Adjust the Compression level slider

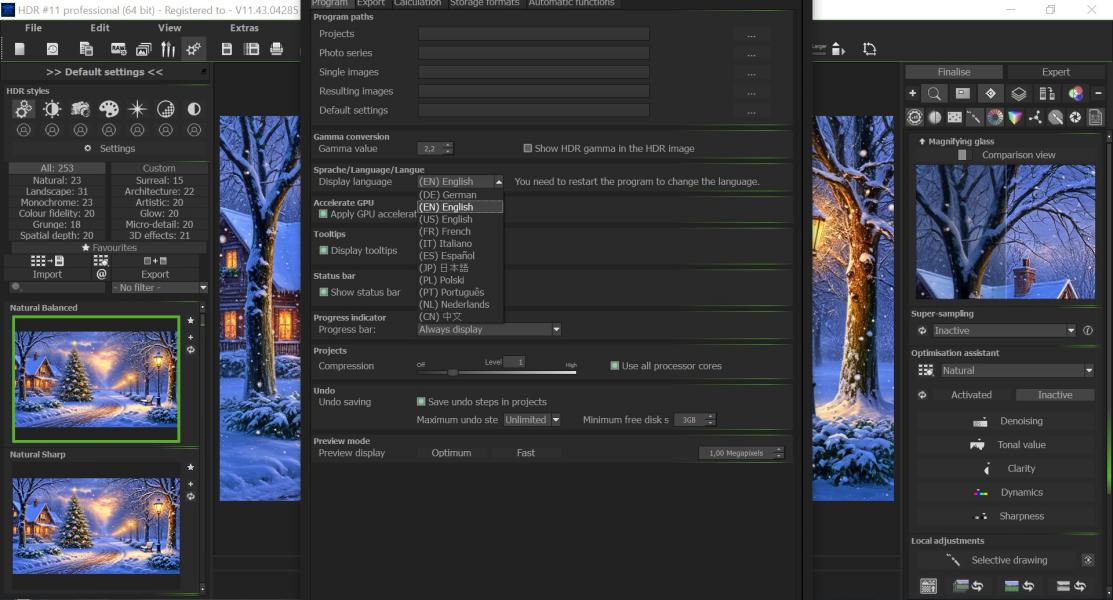(x=453, y=372)
